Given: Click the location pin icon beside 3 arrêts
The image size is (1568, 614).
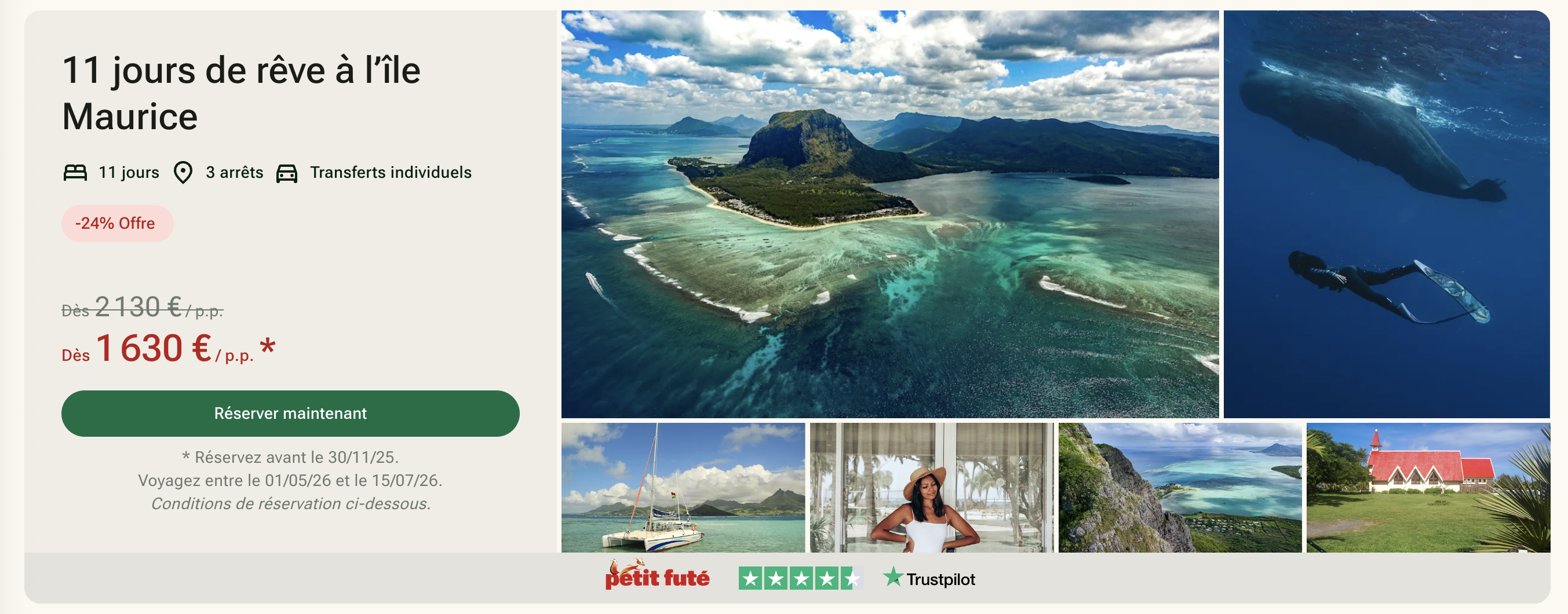Looking at the screenshot, I should click(x=183, y=173).
